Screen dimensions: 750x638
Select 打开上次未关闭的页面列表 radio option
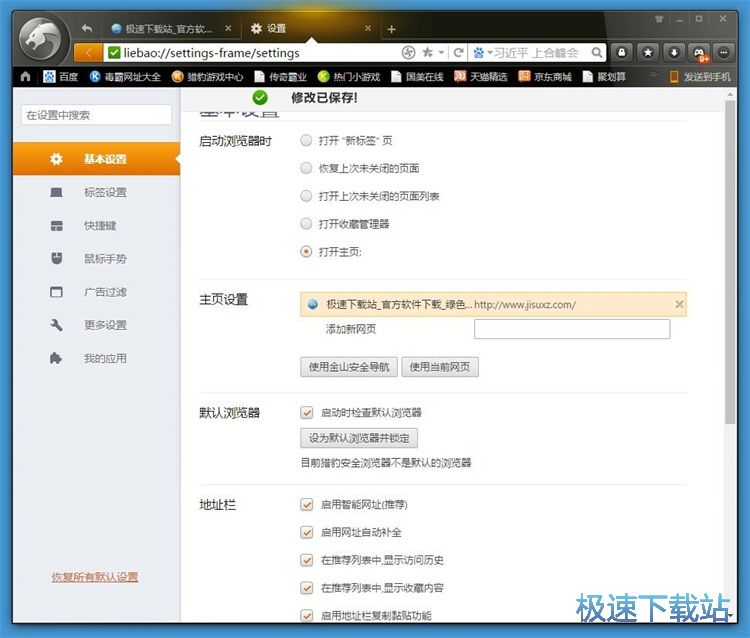coord(306,196)
